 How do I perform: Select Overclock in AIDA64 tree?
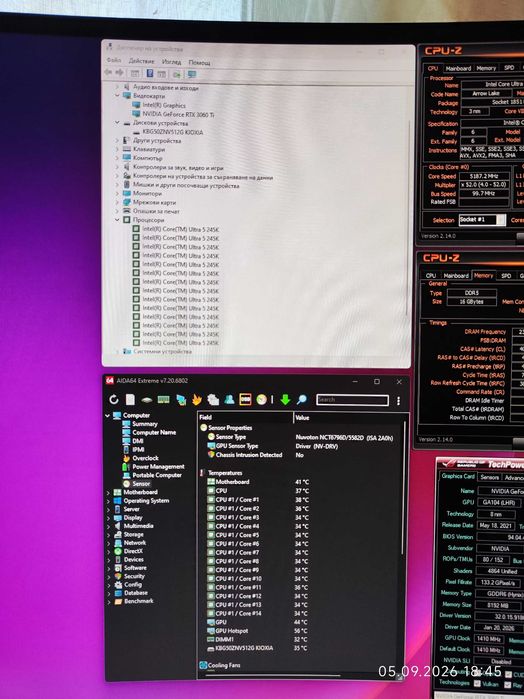145,458
